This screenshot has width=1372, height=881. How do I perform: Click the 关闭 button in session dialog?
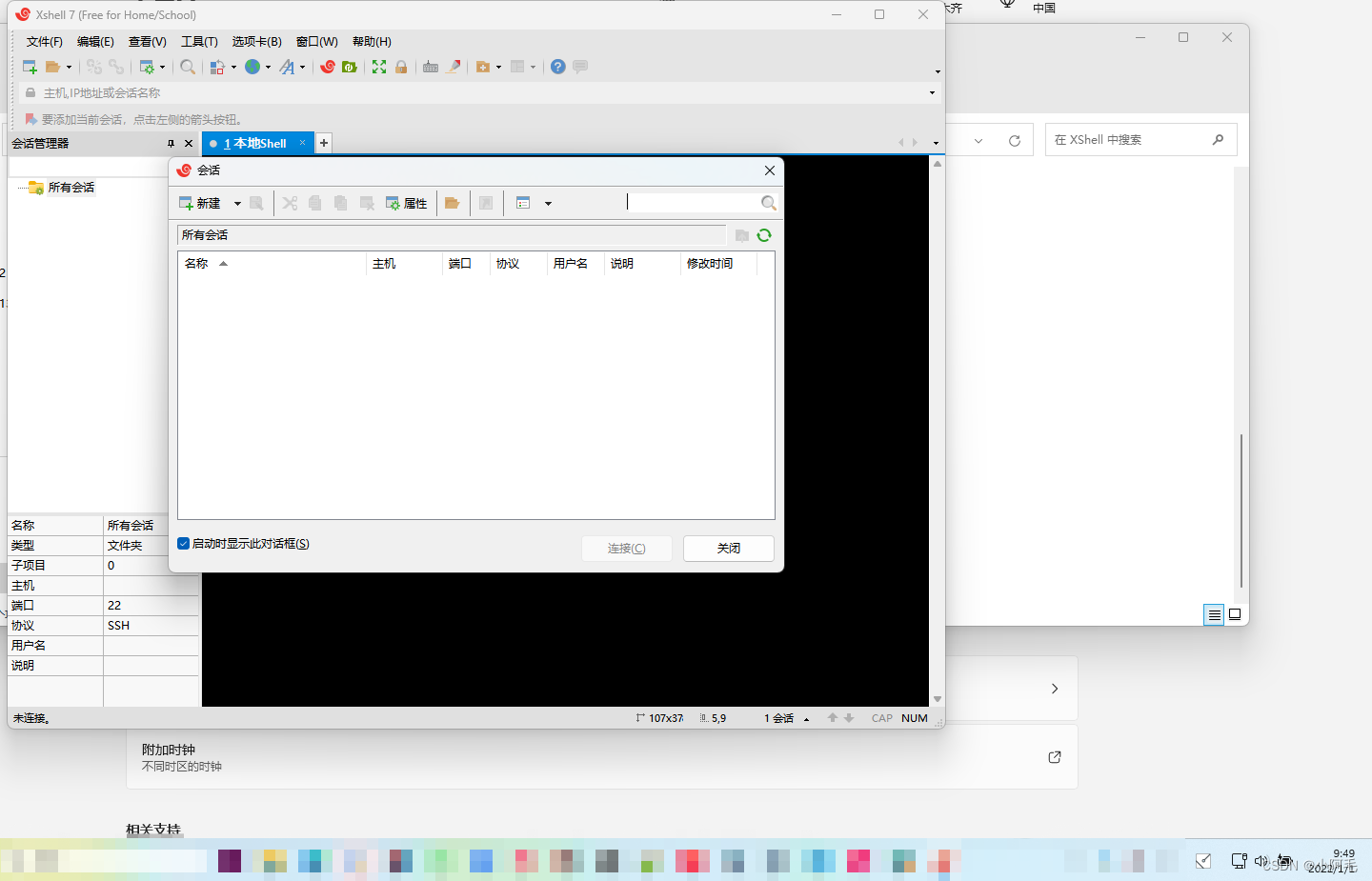(729, 549)
